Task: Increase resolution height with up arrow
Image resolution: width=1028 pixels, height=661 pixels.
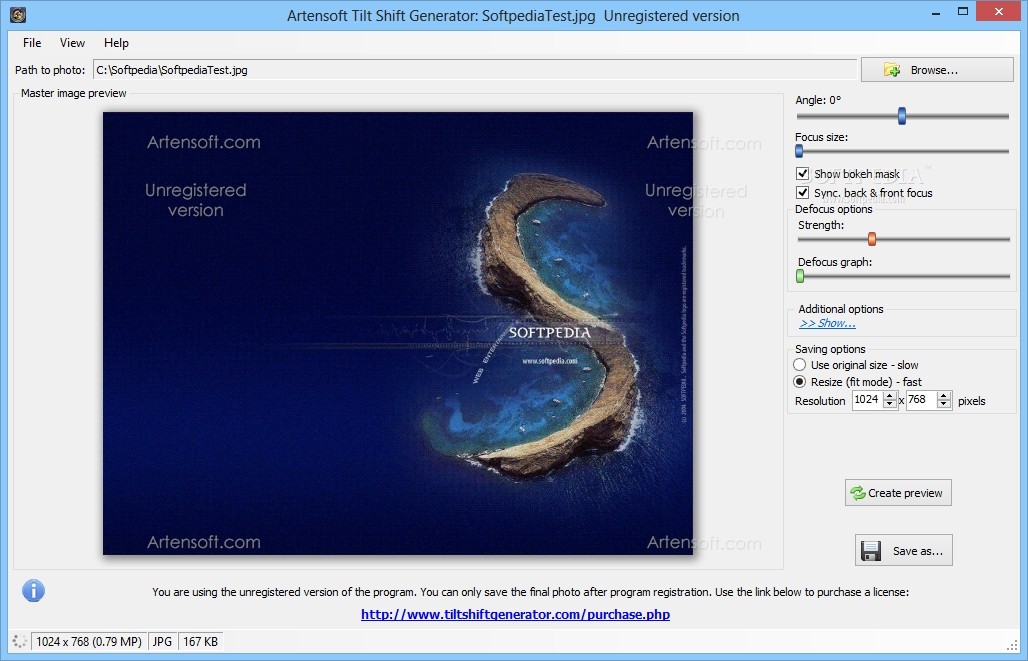Action: coord(943,396)
